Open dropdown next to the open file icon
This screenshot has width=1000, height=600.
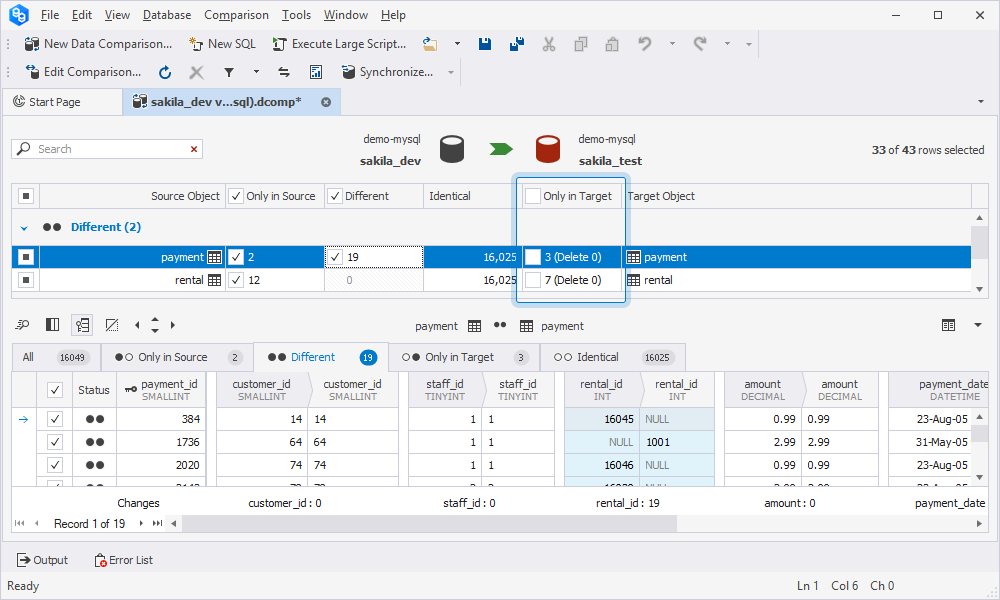coord(457,44)
